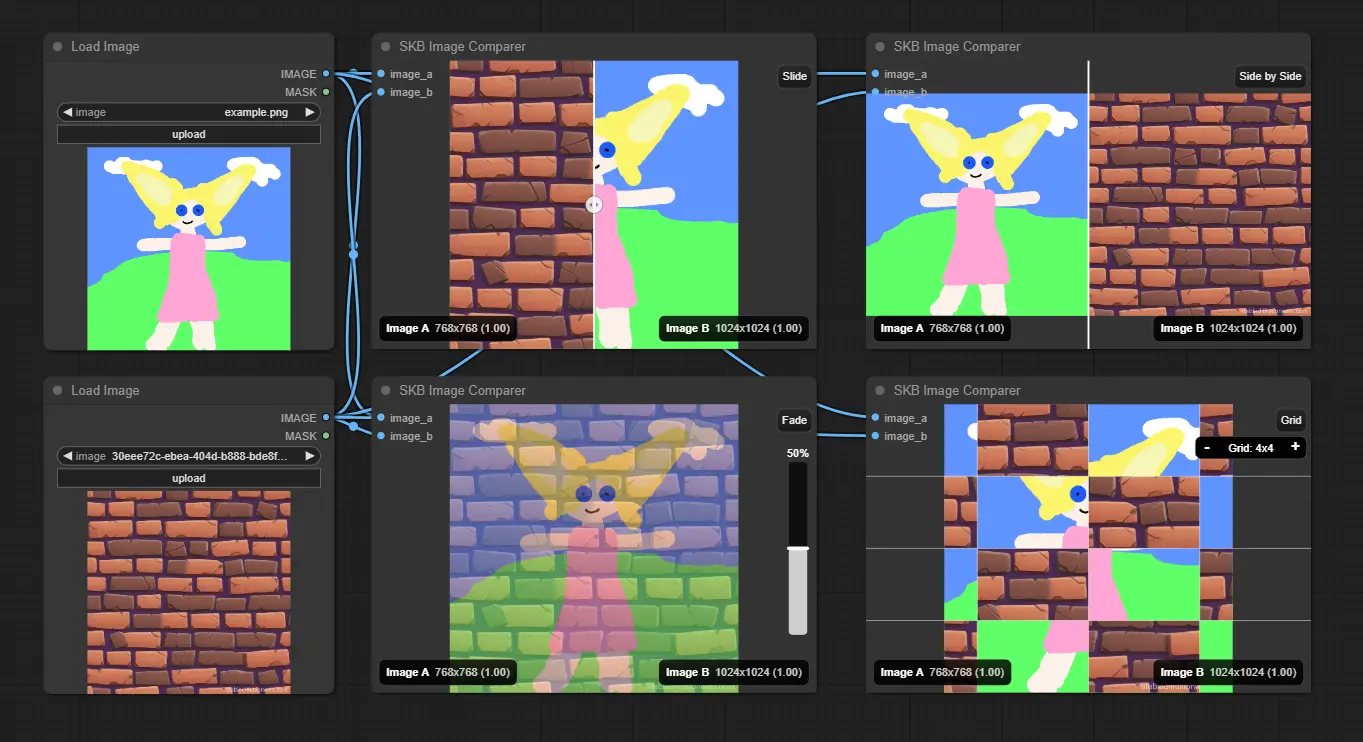Open the example.png image selection field
This screenshot has height=742, width=1363.
pos(188,113)
